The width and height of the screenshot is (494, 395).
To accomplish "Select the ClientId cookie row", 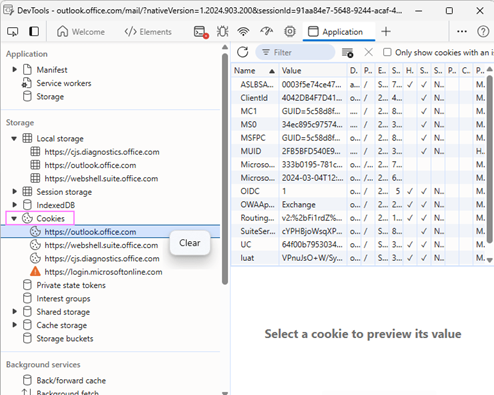I will click(x=359, y=98).
